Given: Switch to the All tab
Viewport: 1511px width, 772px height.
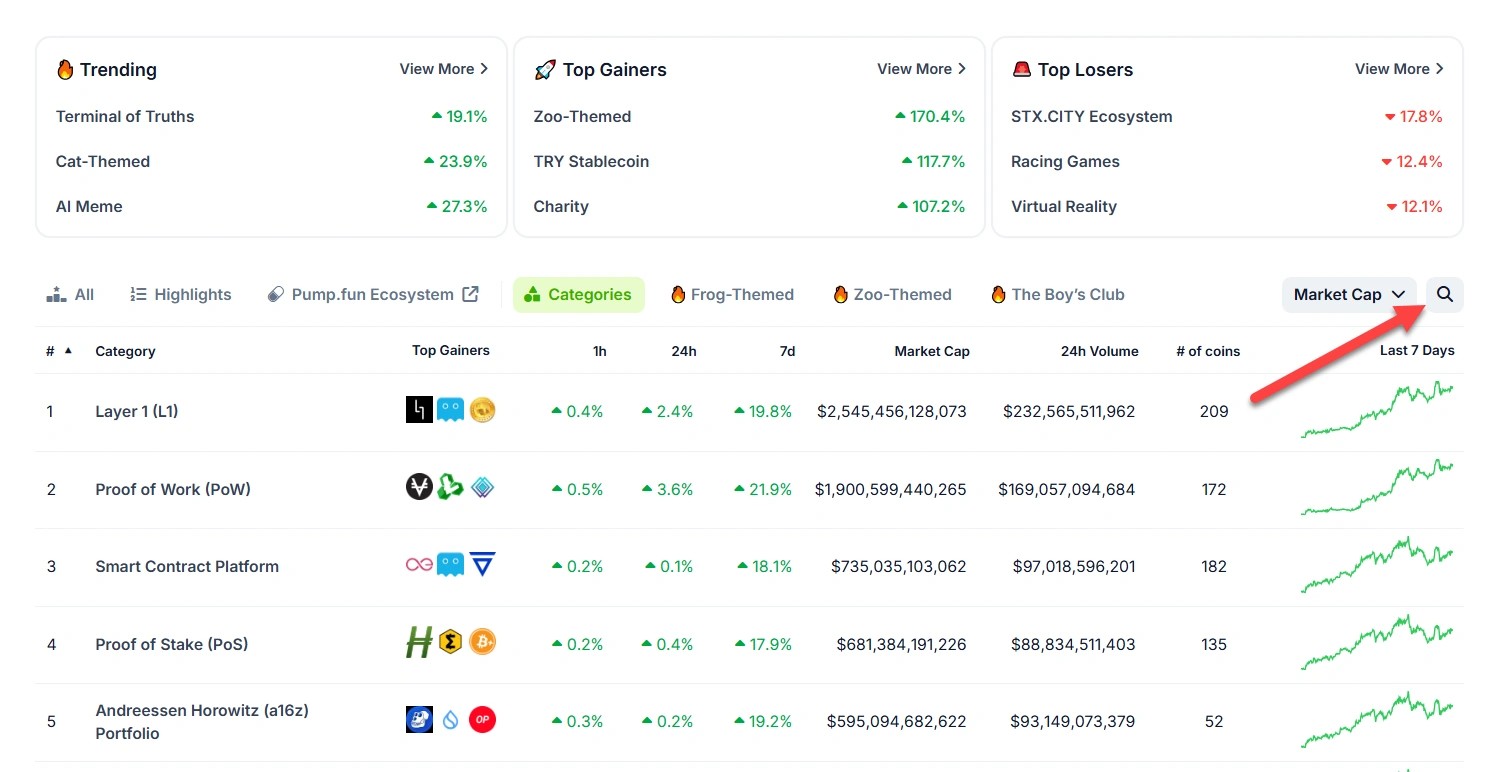Looking at the screenshot, I should 71,294.
